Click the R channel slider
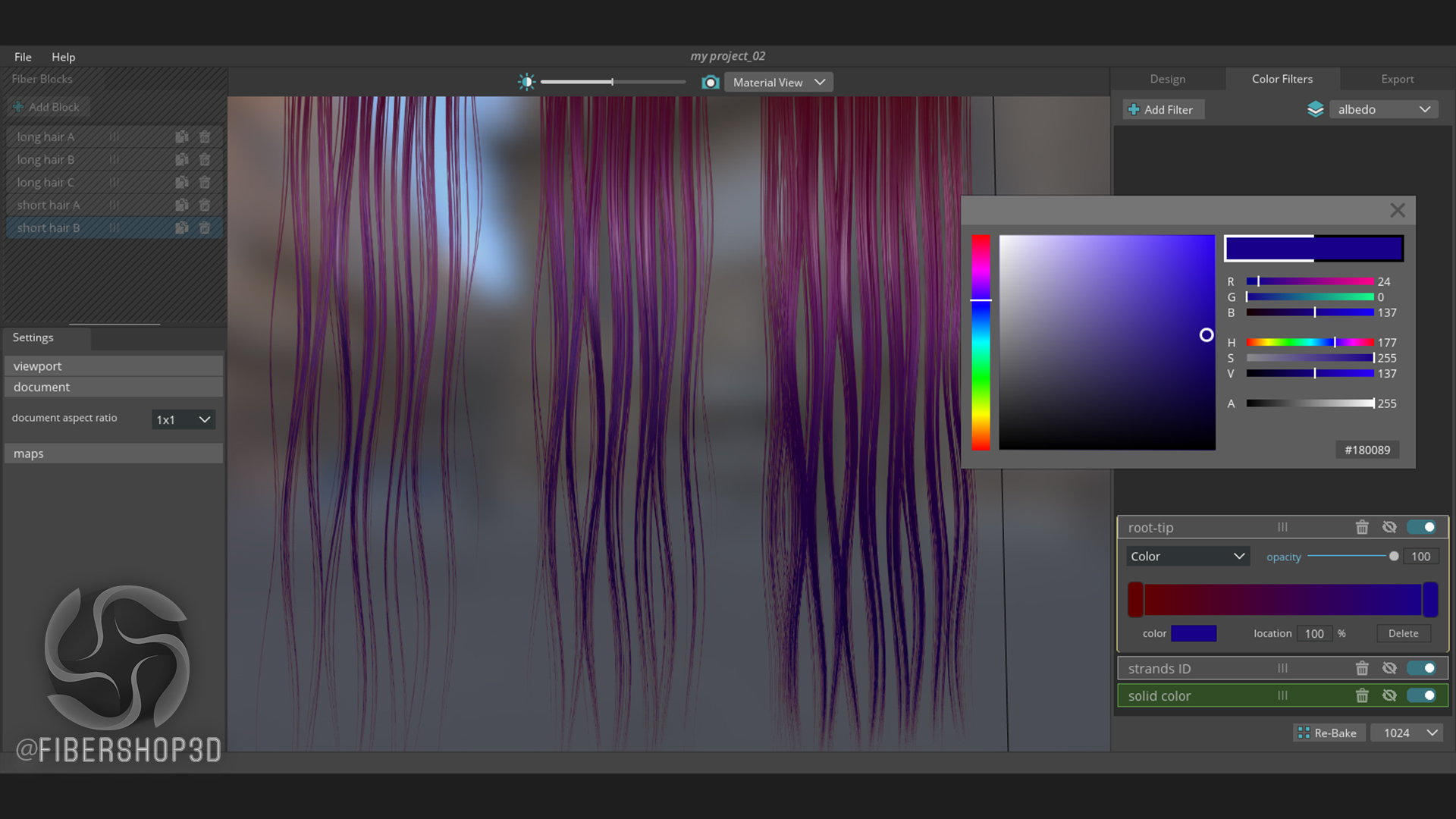1456x819 pixels. (1310, 281)
